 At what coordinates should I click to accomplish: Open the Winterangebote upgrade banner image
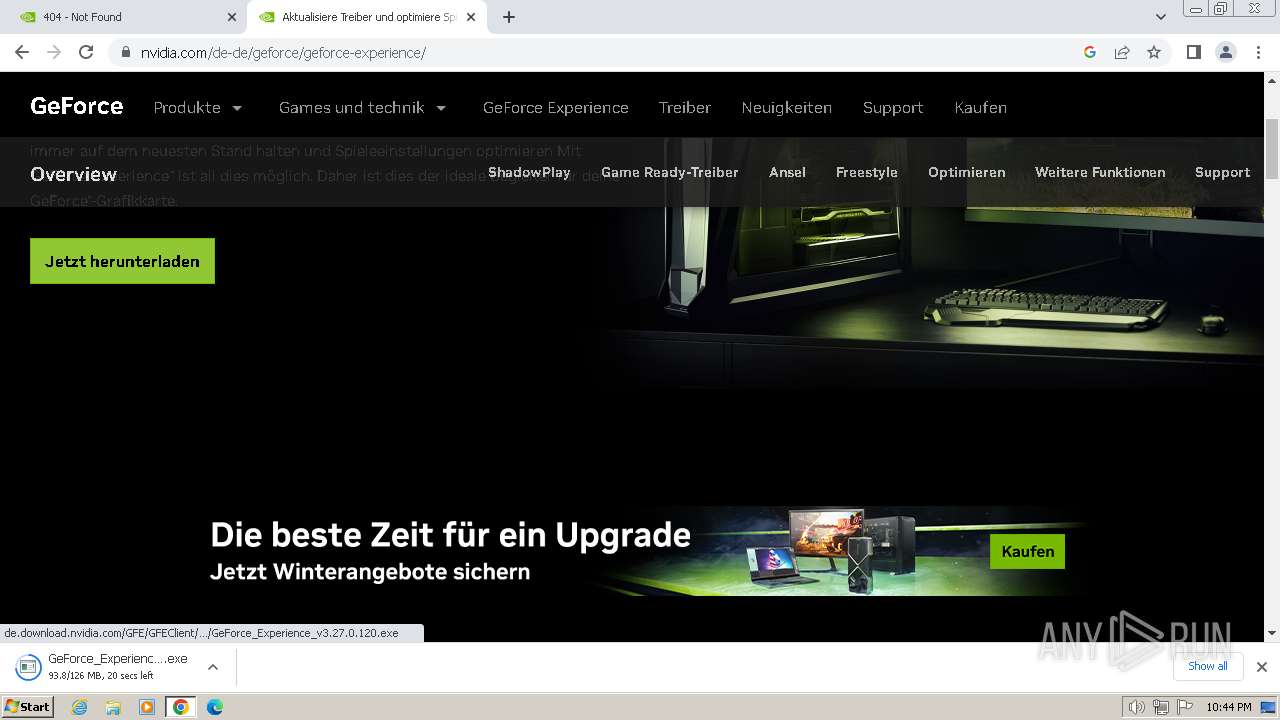click(640, 551)
